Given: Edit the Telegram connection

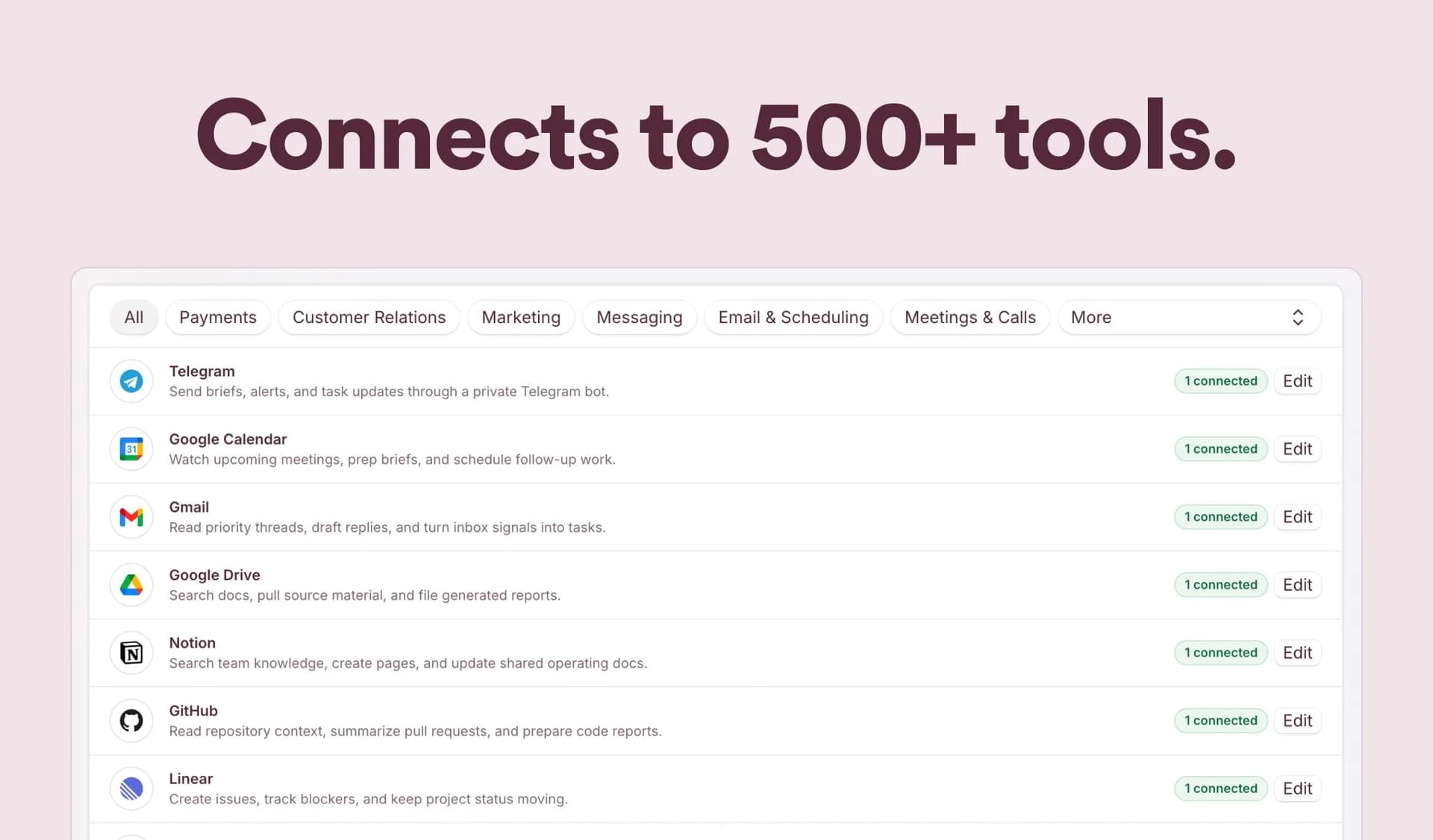Looking at the screenshot, I should click(1297, 381).
